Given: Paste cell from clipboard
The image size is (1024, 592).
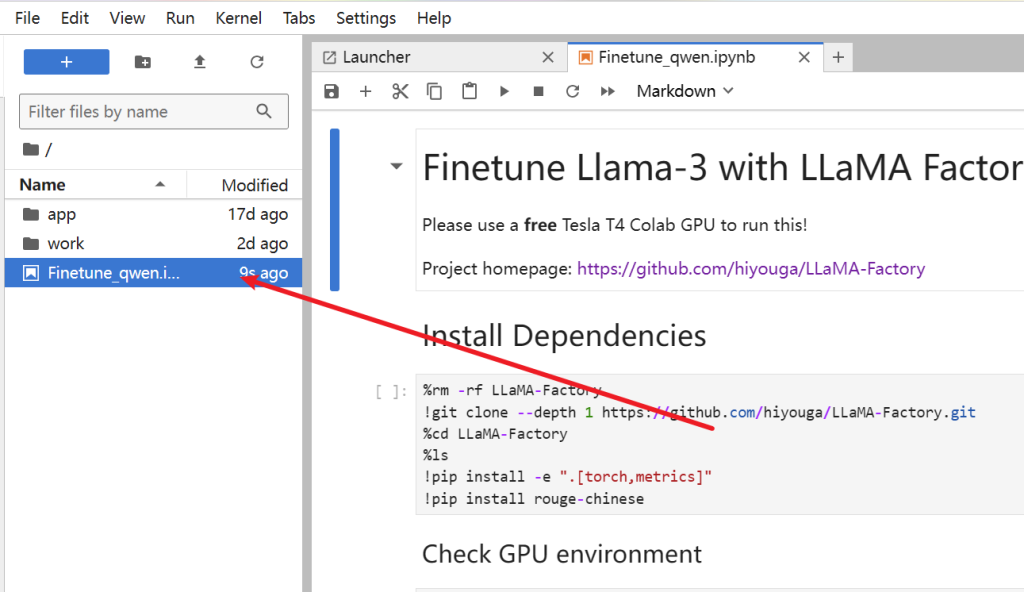Looking at the screenshot, I should (x=470, y=91).
